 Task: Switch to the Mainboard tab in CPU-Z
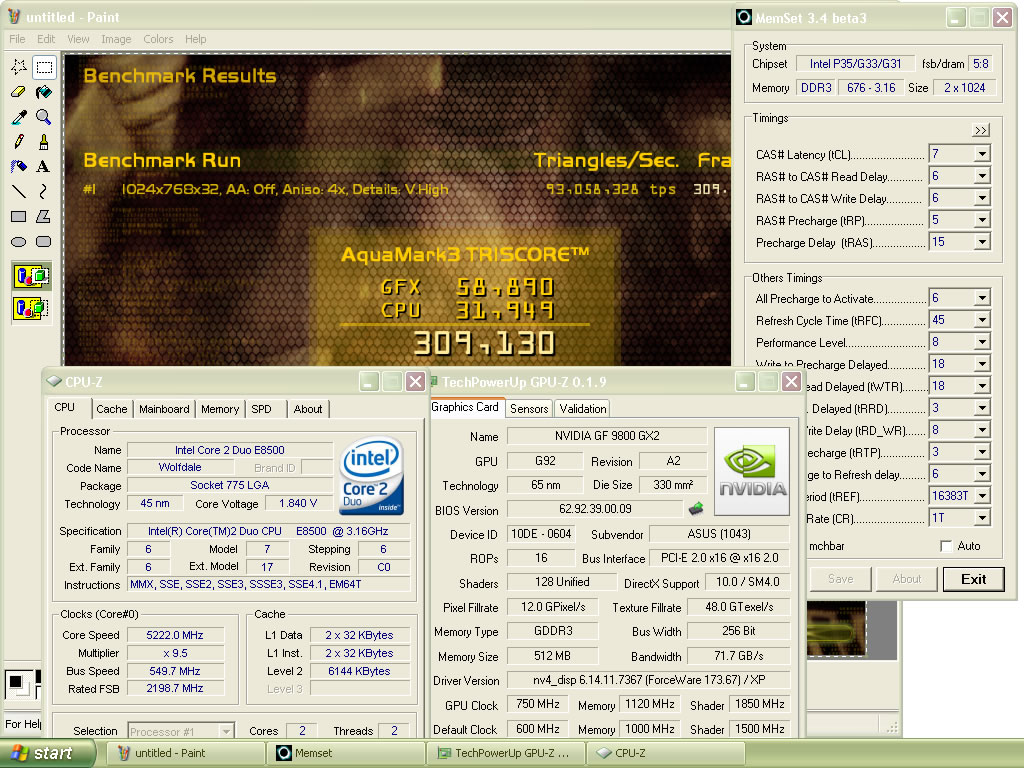[x=164, y=409]
